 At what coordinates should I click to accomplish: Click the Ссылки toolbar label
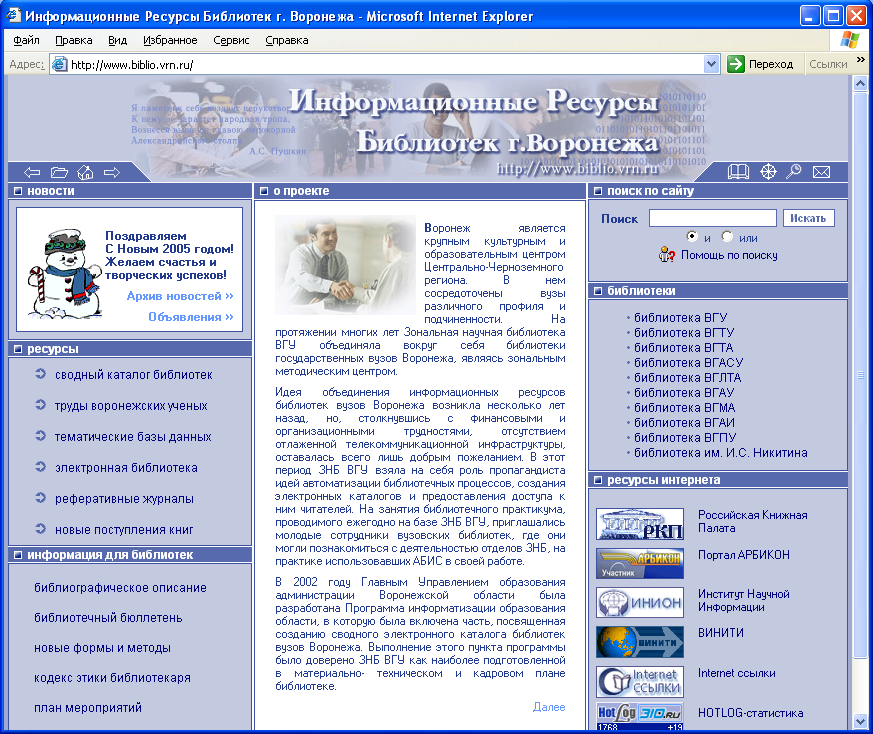tap(828, 64)
